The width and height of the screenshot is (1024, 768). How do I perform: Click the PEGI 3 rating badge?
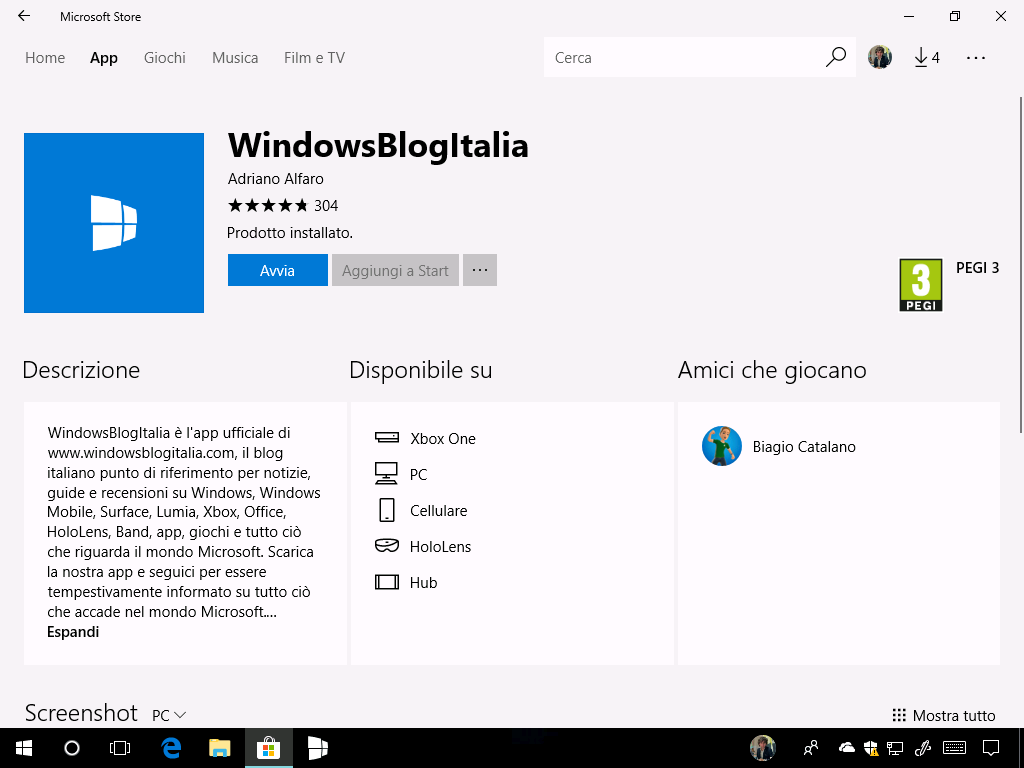pos(921,285)
